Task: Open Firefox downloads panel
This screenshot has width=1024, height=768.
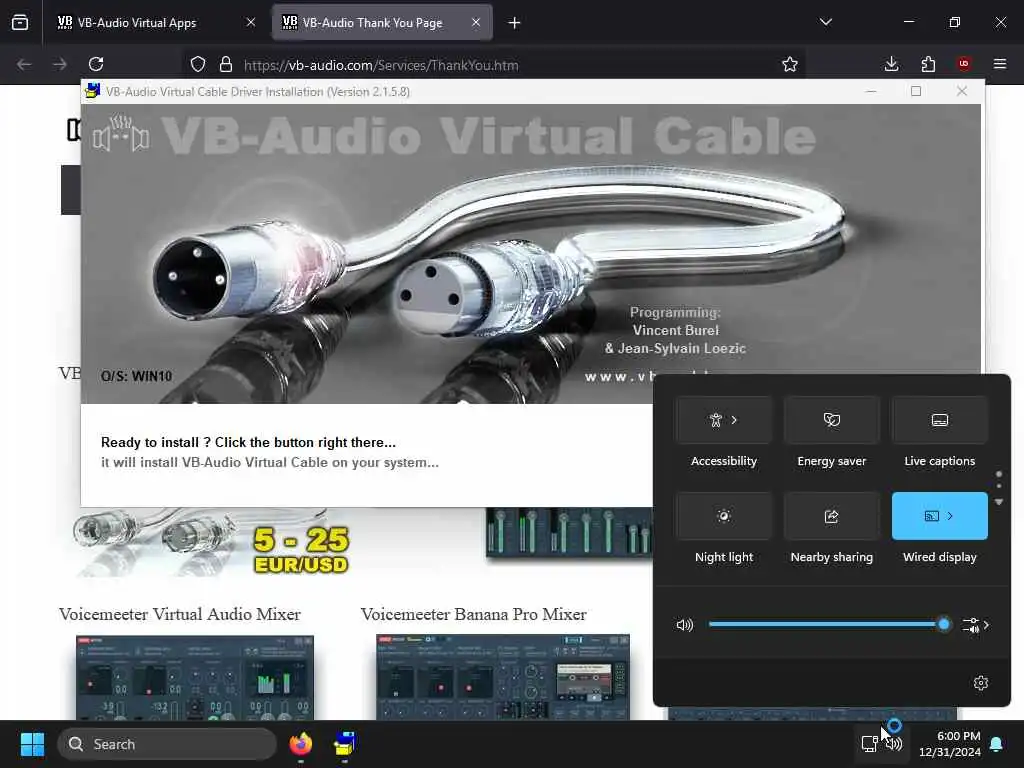Action: 891,64
